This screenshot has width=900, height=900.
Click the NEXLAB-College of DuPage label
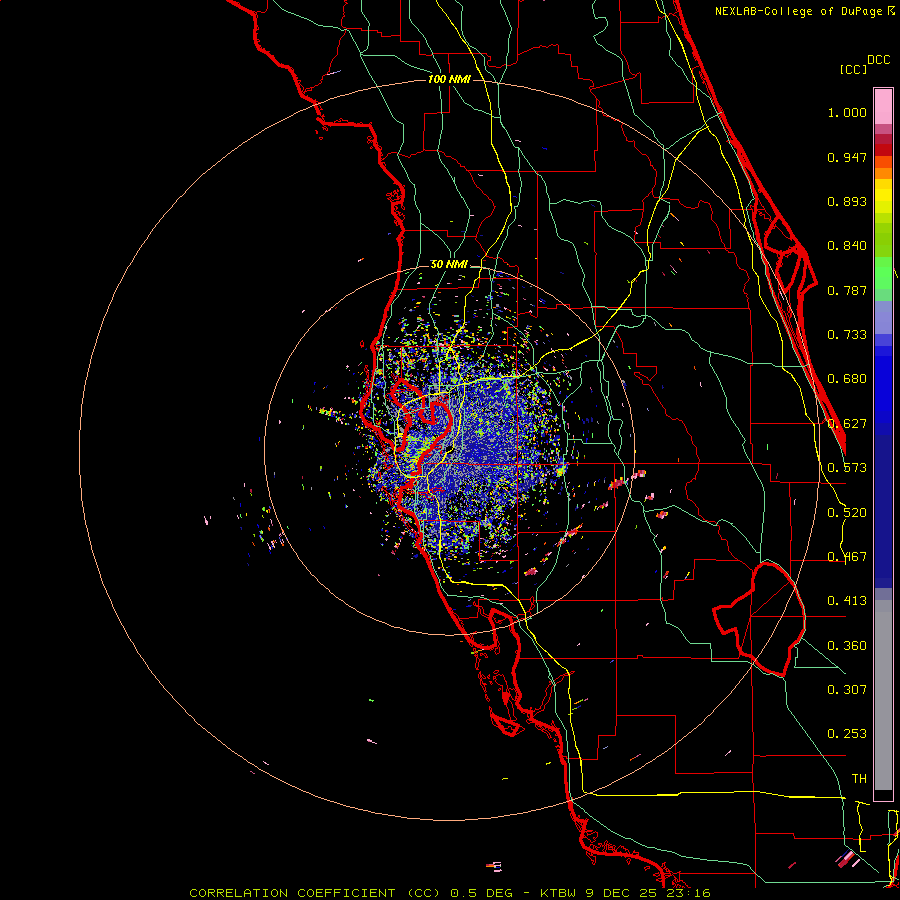(x=798, y=11)
